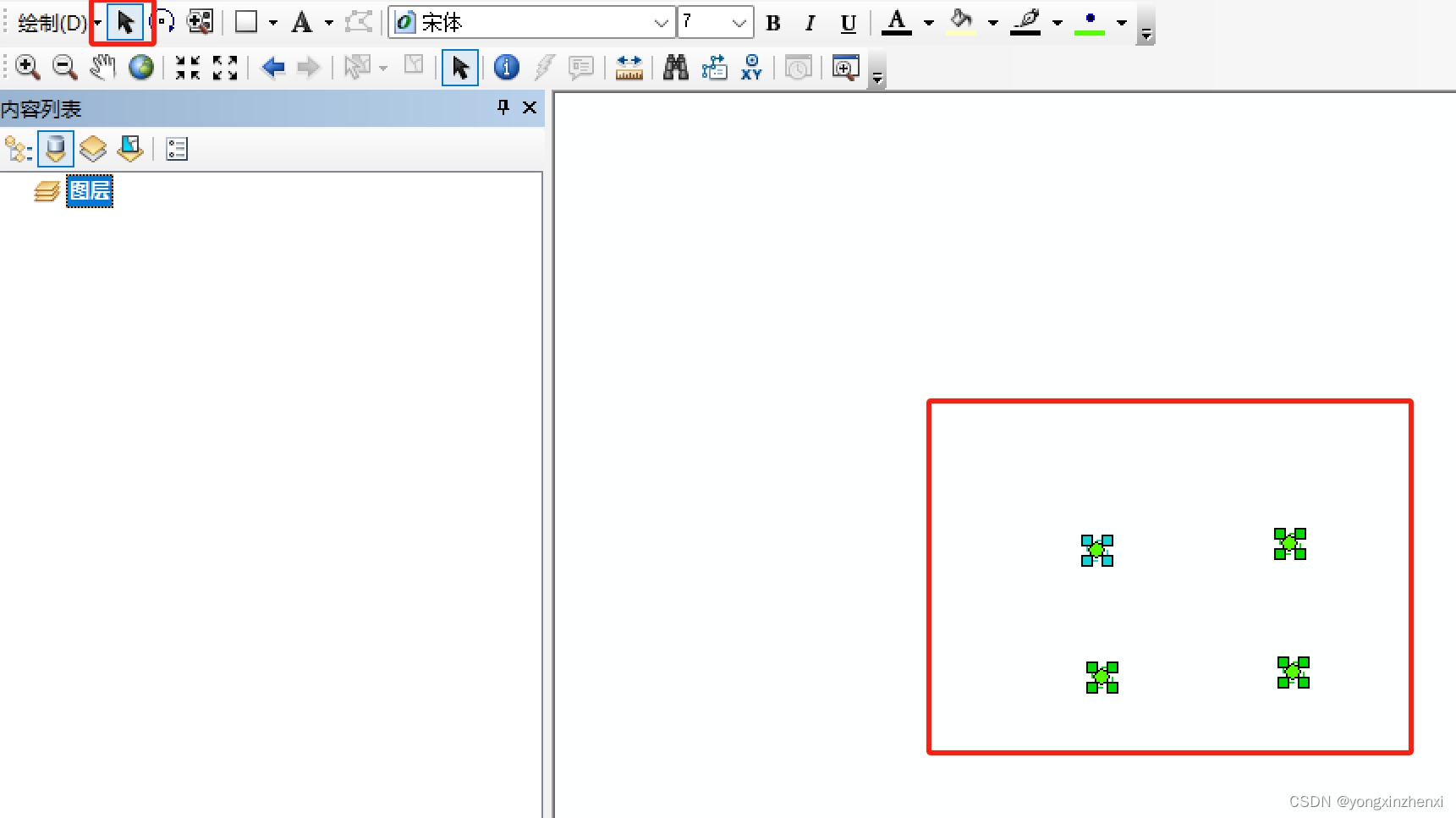Create a Viewer Window

click(845, 68)
